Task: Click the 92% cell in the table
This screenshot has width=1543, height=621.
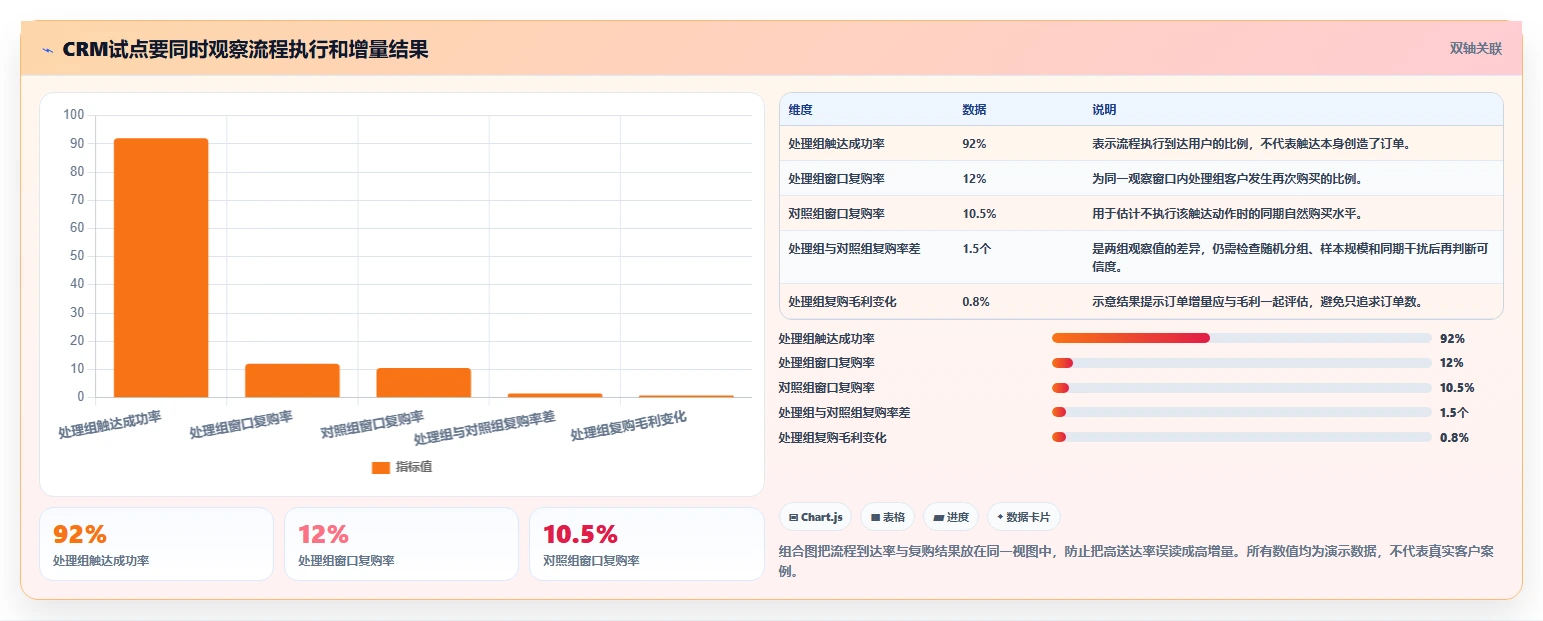Action: point(974,144)
